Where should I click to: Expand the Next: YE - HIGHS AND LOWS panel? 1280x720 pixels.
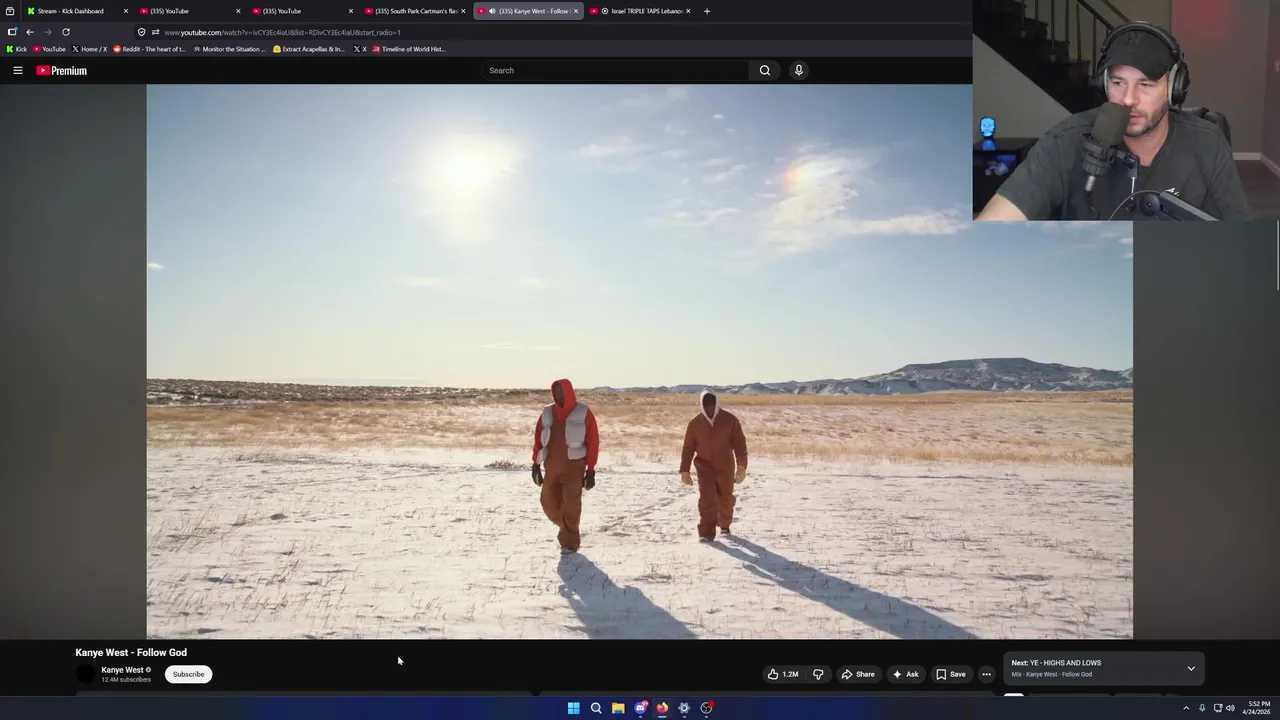[x=1191, y=668]
